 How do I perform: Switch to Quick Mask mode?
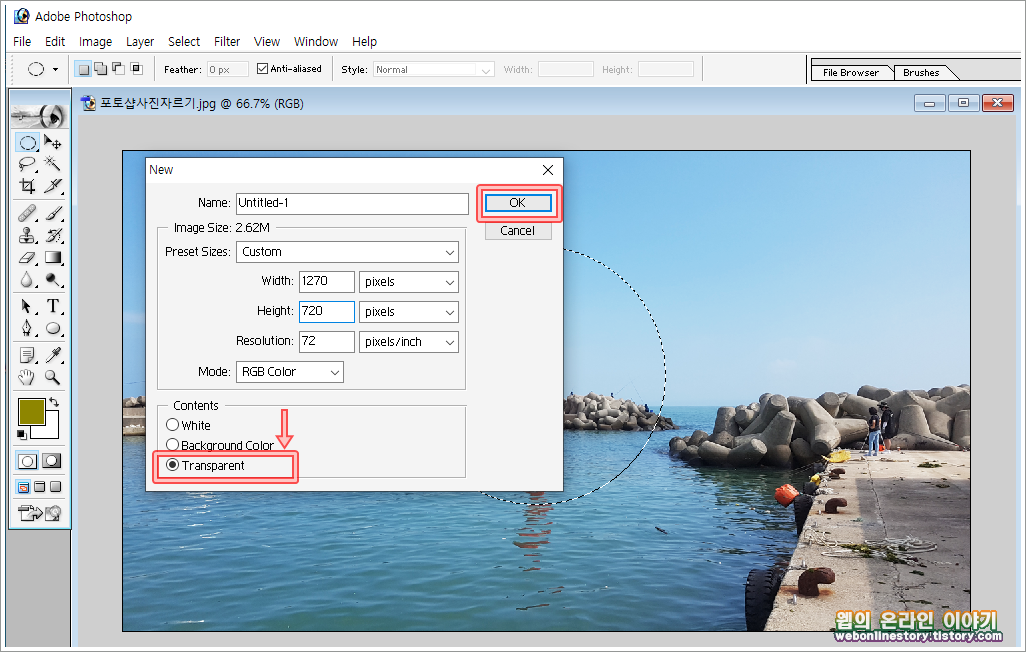52,461
